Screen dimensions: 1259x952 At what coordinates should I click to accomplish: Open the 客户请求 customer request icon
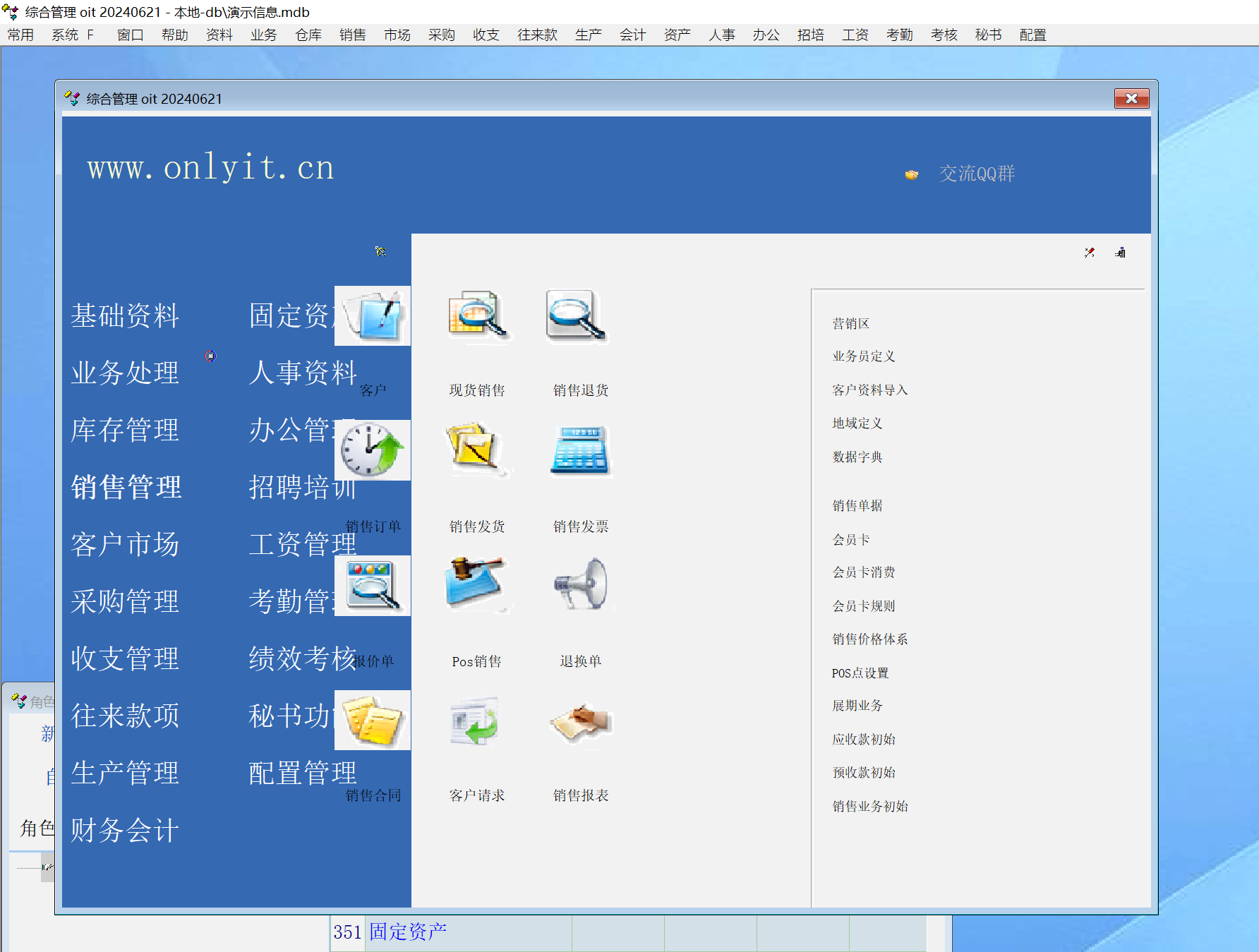point(476,721)
